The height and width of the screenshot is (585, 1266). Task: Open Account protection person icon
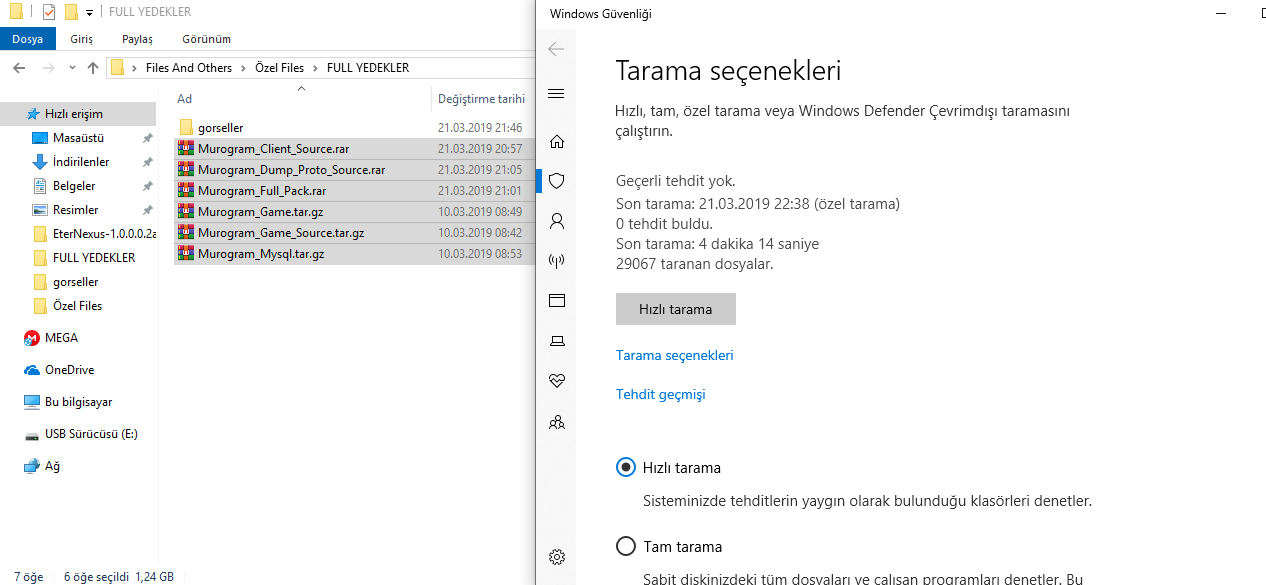tap(557, 221)
